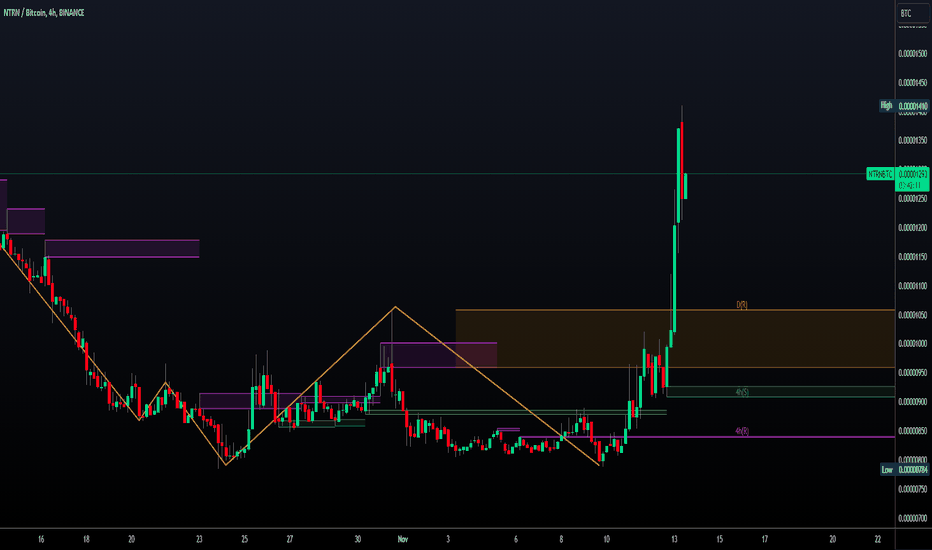Viewport: 932px width, 550px height.
Task: Select the orange D(R) resistance zone rectangle
Action: pos(675,339)
